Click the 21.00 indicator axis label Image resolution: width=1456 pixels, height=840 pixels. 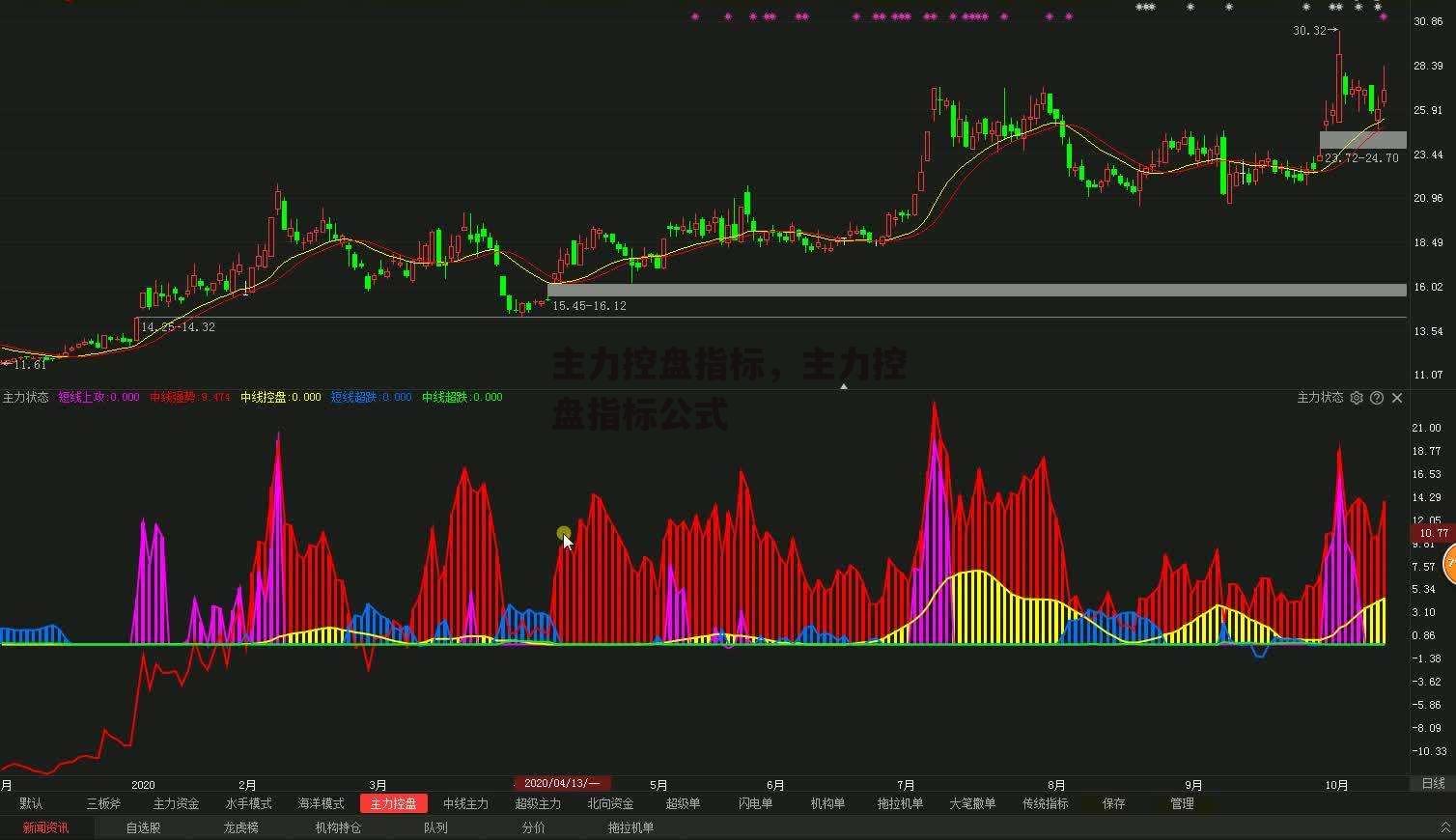click(x=1426, y=428)
